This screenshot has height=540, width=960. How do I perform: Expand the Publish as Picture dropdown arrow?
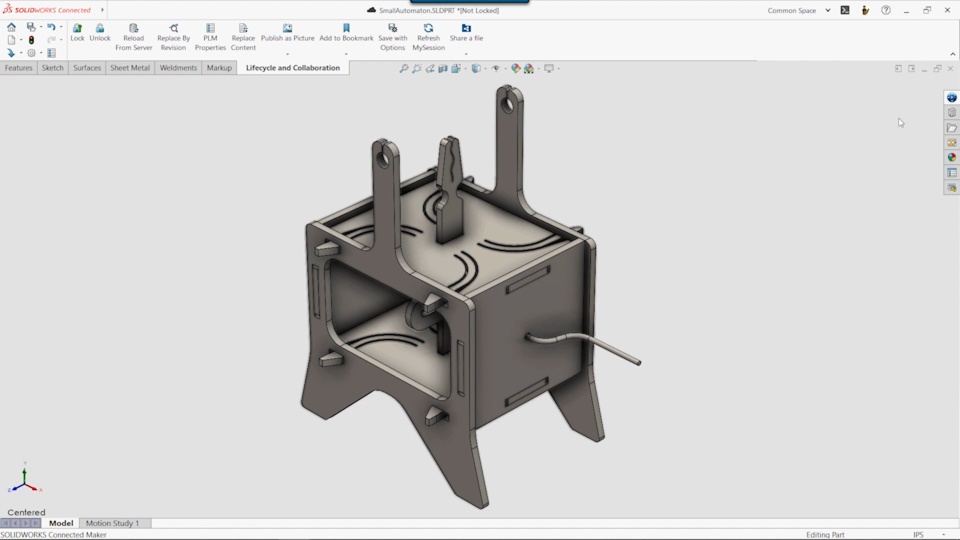click(x=287, y=53)
